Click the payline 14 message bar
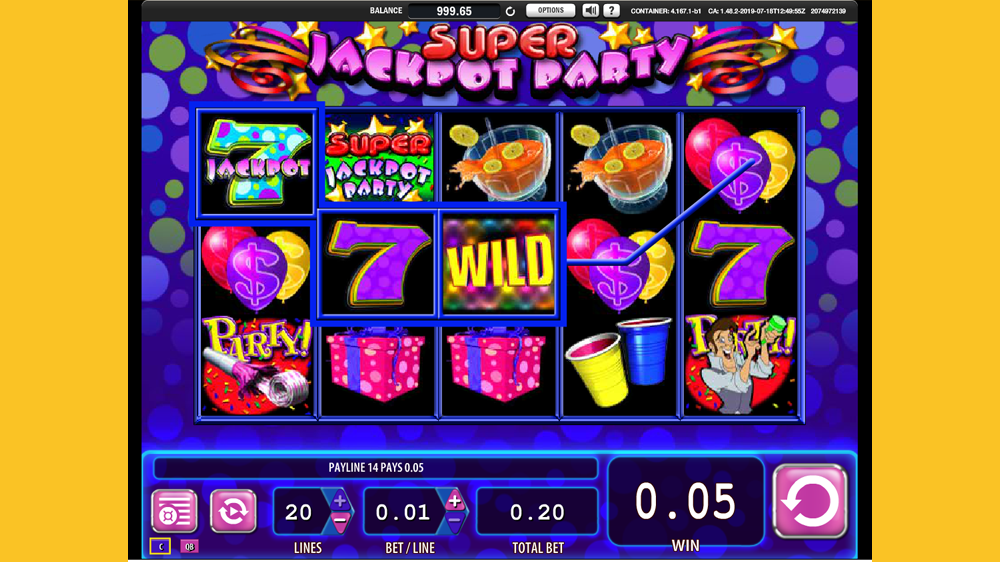Screen dimensions: 1000x562 pyautogui.click(x=376, y=468)
